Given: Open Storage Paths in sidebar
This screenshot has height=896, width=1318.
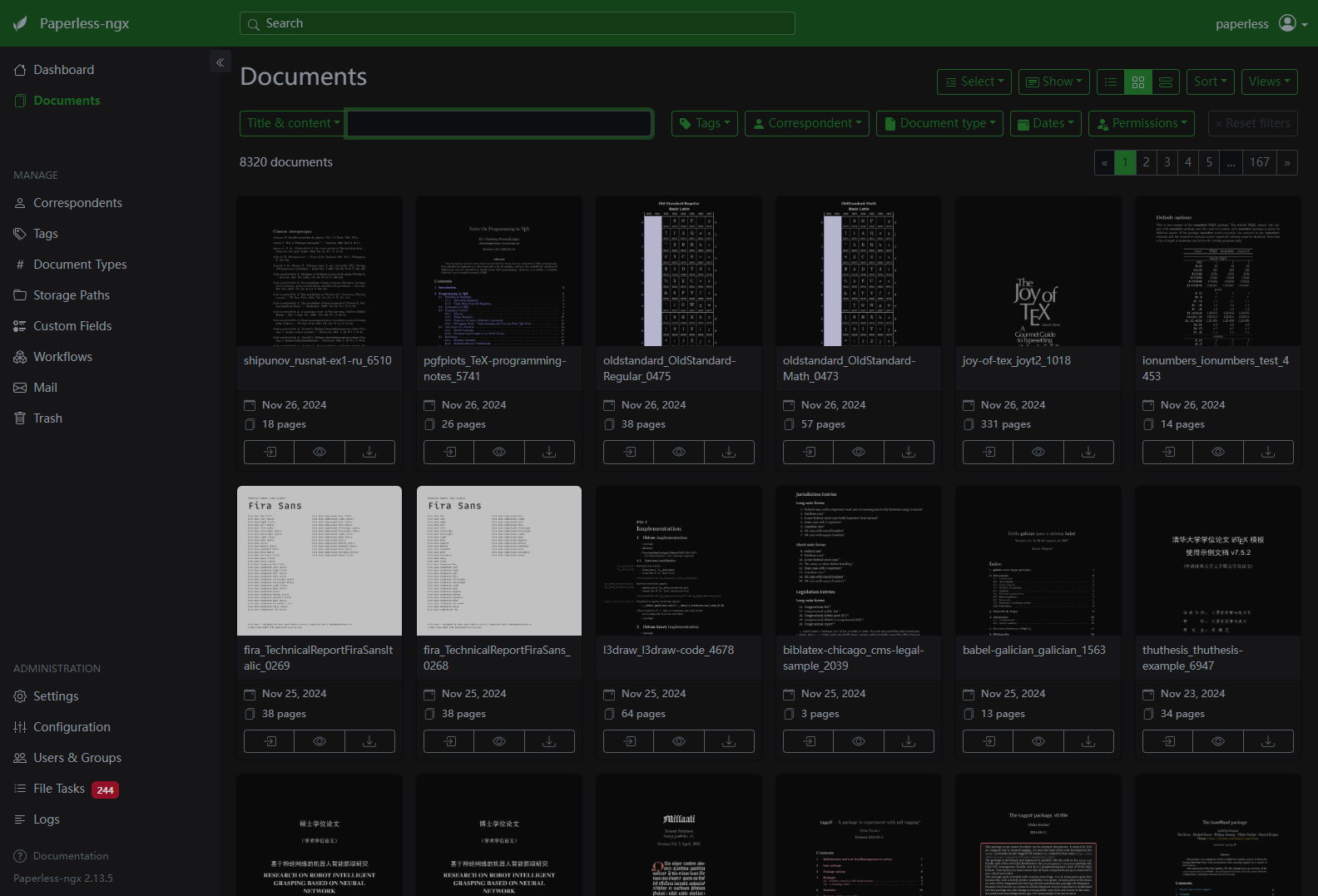Looking at the screenshot, I should pos(72,295).
